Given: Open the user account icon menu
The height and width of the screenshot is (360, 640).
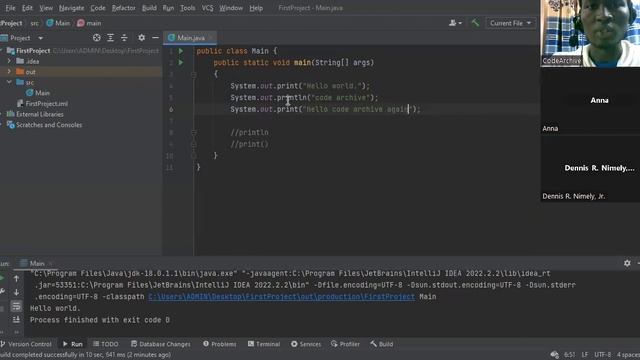Looking at the screenshot, I should (x=455, y=23).
